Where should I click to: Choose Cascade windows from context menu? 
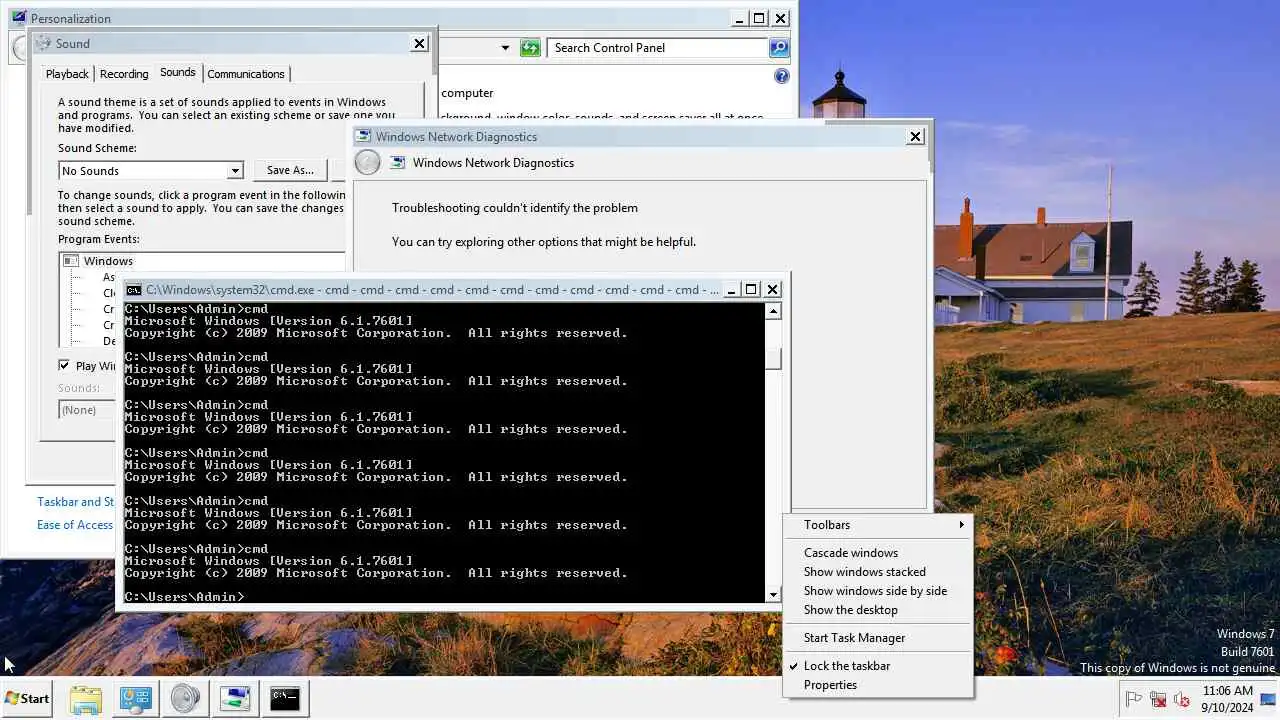point(877,553)
